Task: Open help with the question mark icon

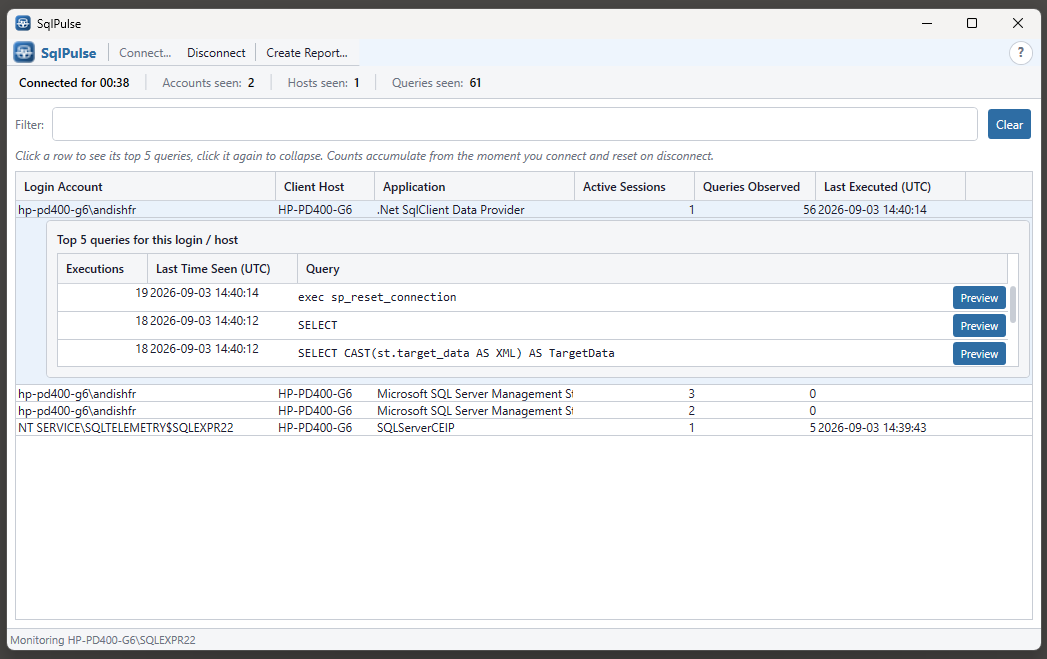Action: (1020, 52)
